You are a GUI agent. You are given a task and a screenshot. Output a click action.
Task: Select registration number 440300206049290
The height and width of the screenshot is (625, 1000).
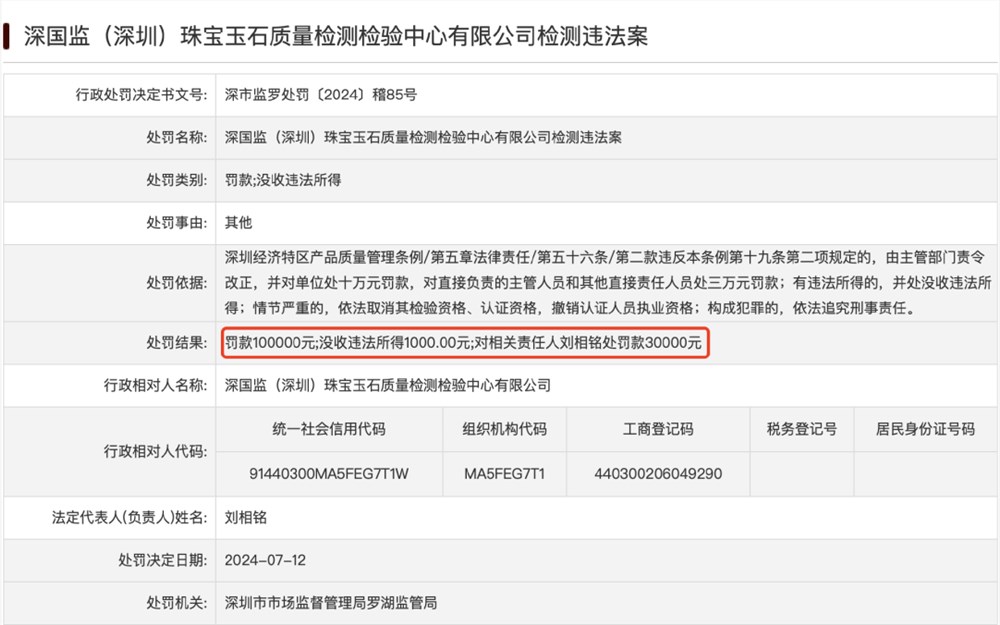coord(658,474)
